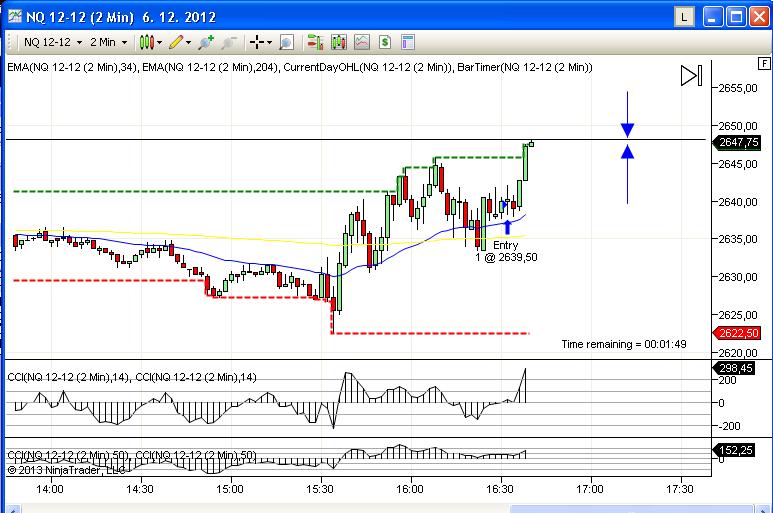Click the 16:00 time axis label
This screenshot has height=513, width=773.
tap(410, 489)
